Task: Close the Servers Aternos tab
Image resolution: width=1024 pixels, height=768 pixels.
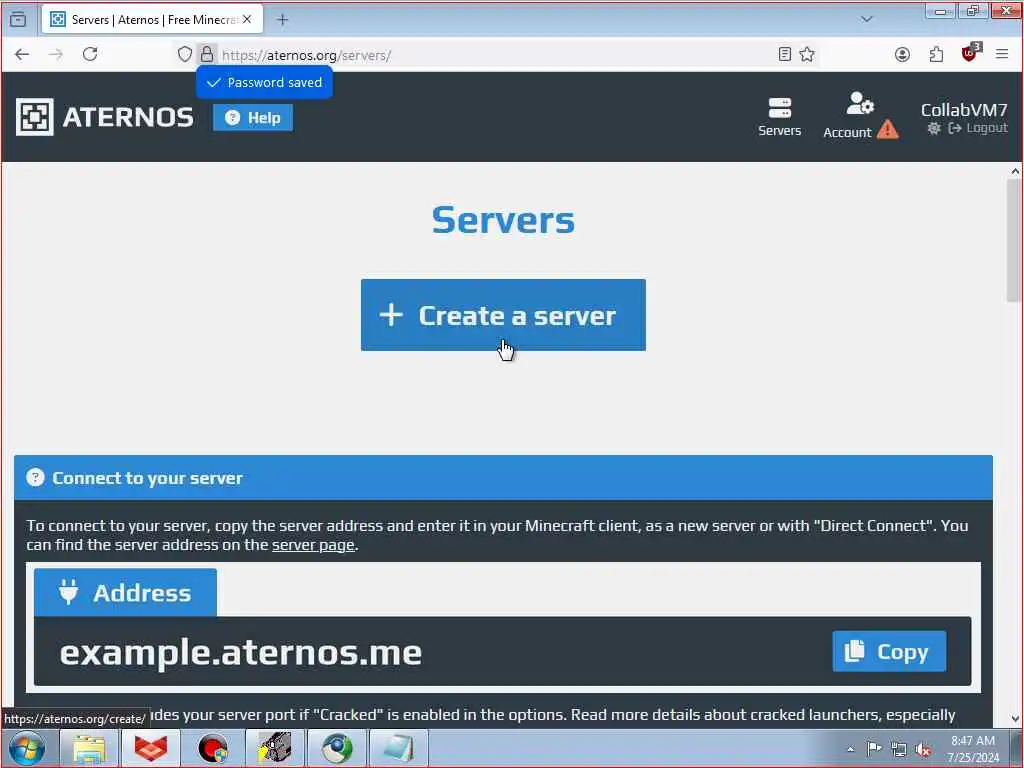Action: (x=247, y=20)
